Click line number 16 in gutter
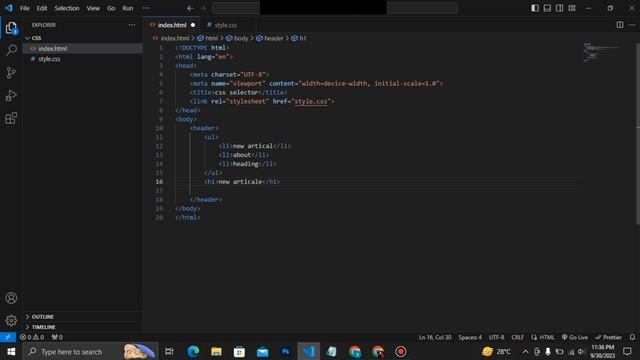Screen dimensions: 640x360 [159, 182]
